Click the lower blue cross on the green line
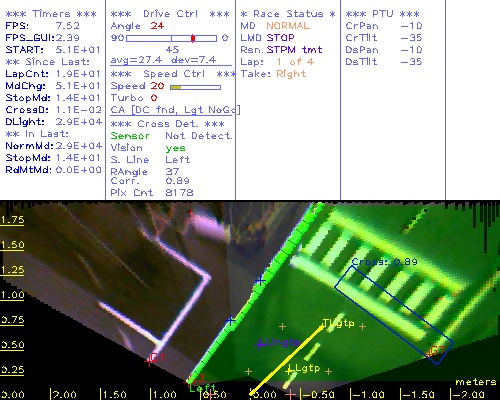 pyautogui.click(x=230, y=321)
